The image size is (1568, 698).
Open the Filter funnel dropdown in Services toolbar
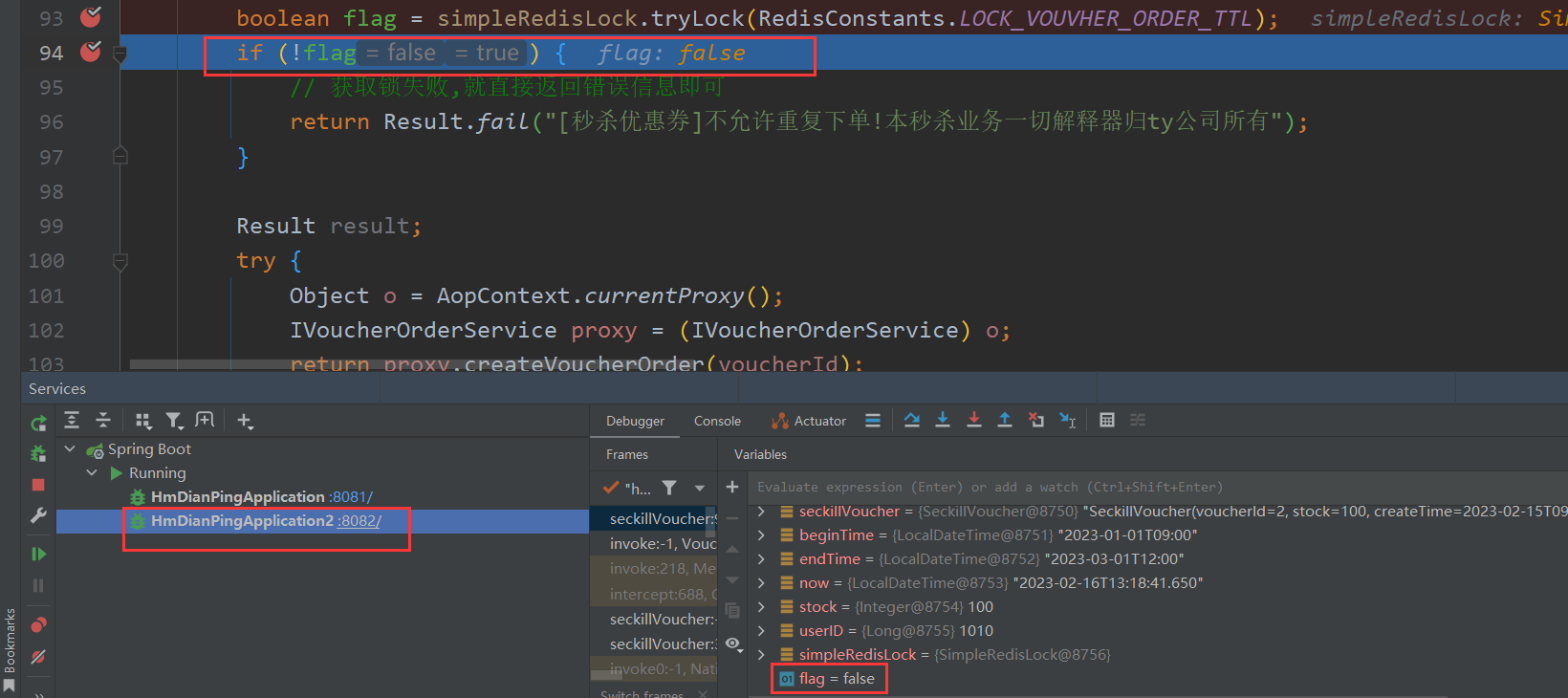(174, 421)
